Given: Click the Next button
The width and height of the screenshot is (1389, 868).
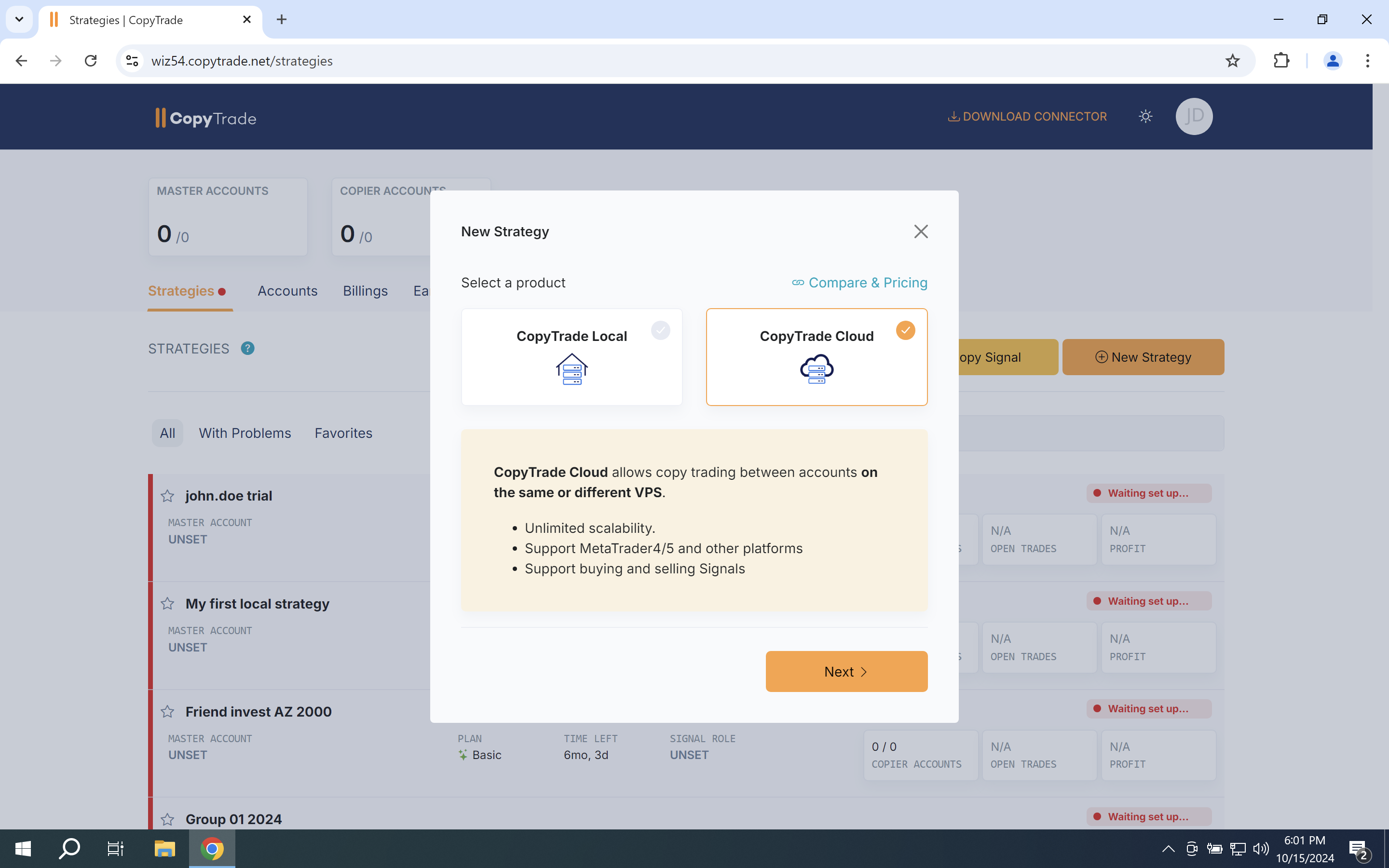Looking at the screenshot, I should click(846, 671).
